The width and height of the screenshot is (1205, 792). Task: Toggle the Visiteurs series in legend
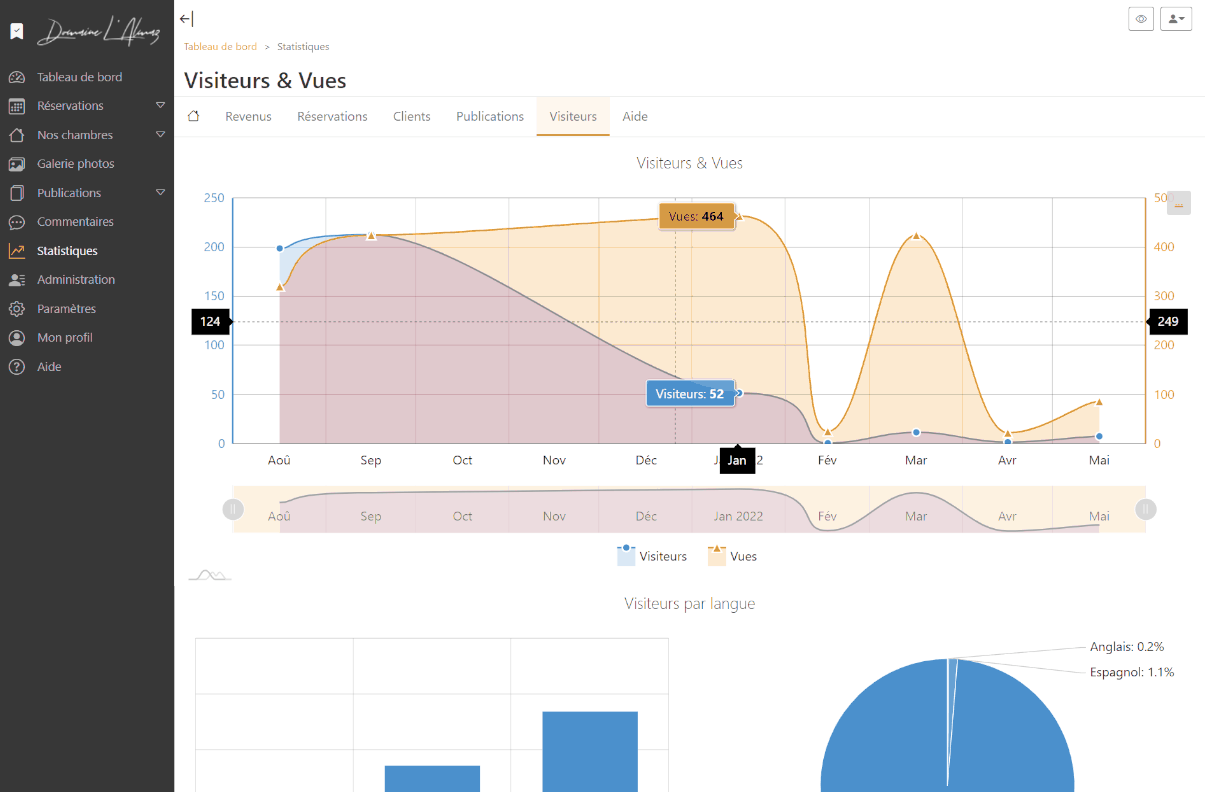pyautogui.click(x=652, y=556)
